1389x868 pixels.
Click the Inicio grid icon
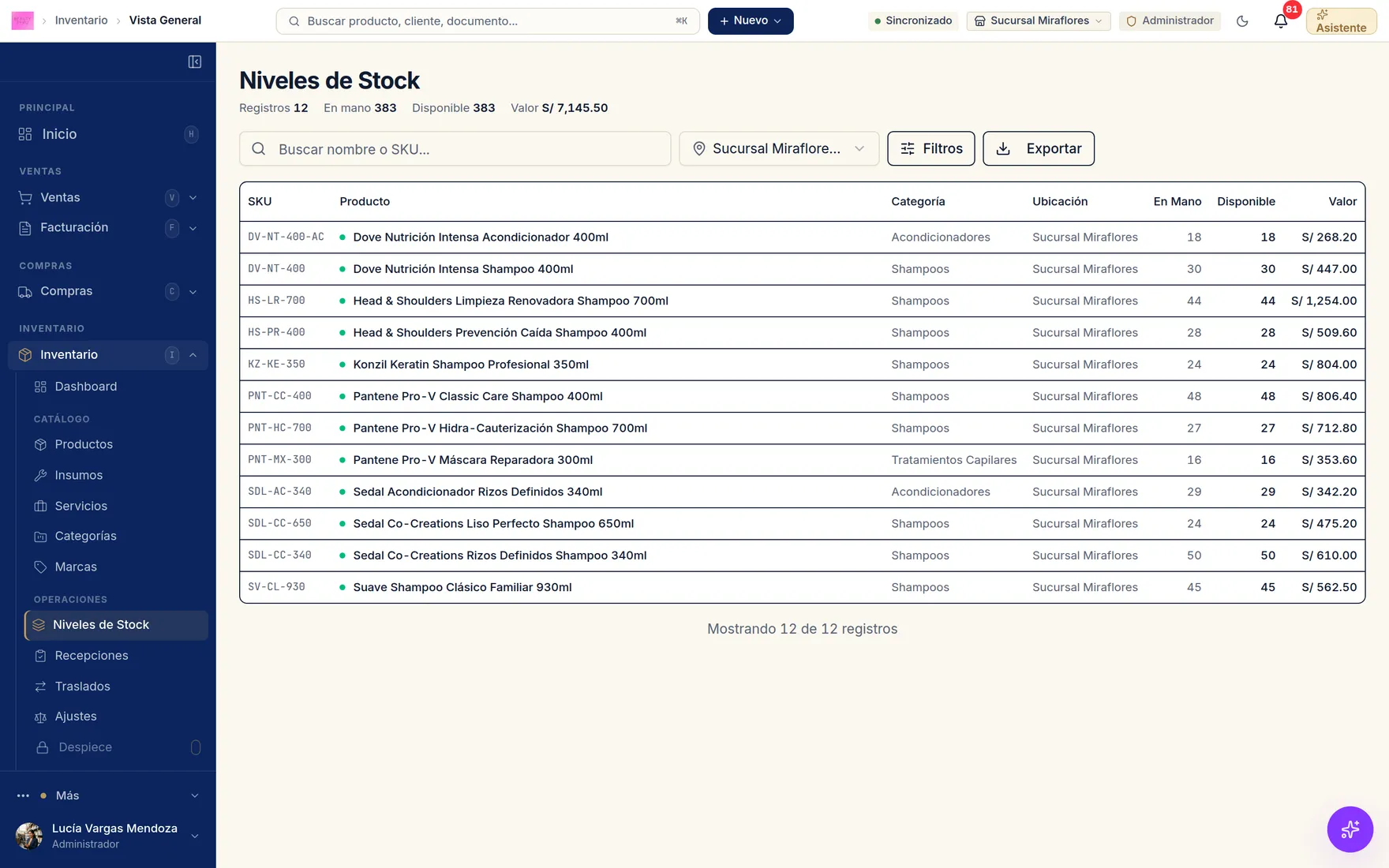tap(25, 134)
